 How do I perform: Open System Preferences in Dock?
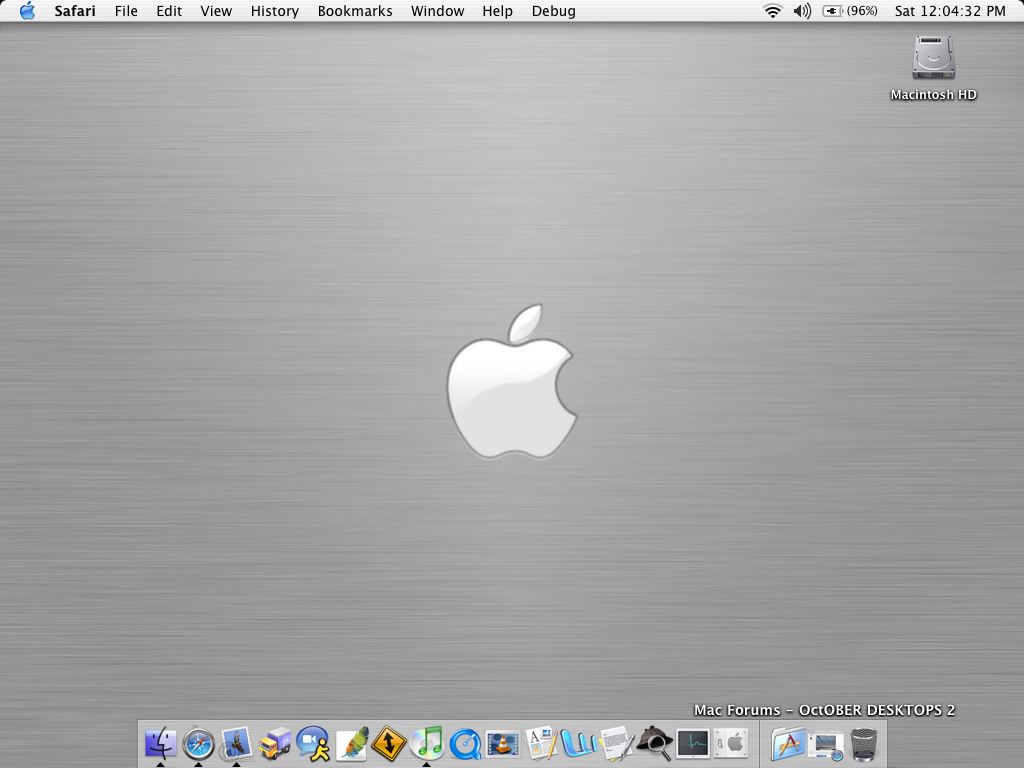pyautogui.click(x=731, y=743)
